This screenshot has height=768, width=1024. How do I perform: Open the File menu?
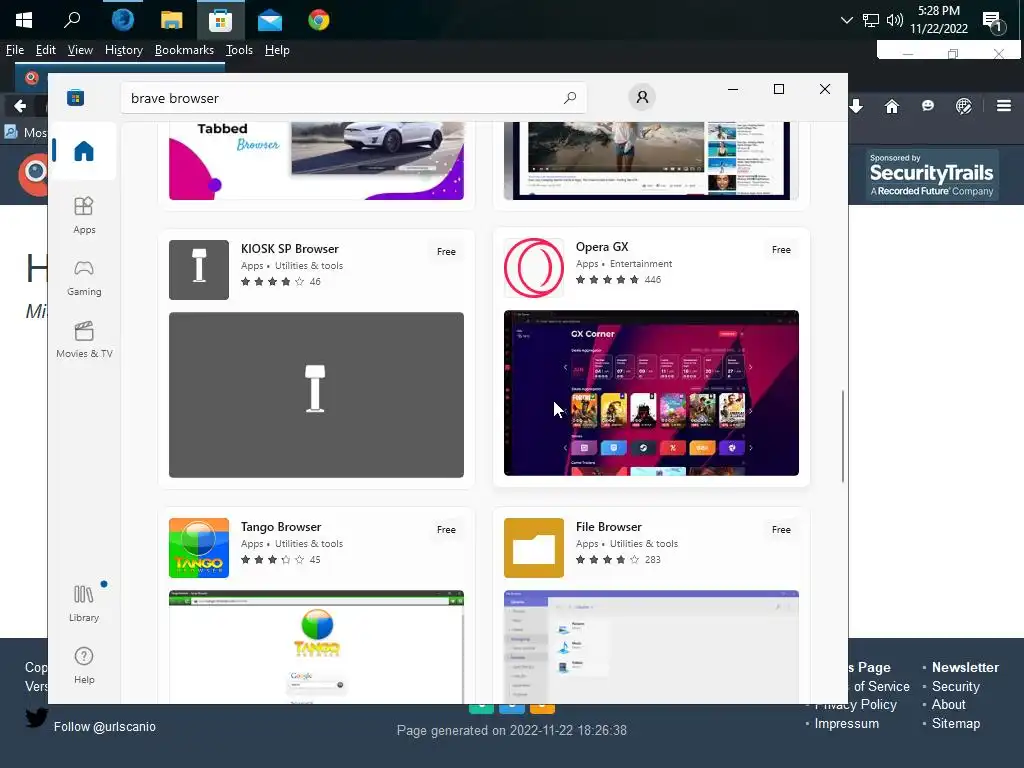[x=14, y=50]
